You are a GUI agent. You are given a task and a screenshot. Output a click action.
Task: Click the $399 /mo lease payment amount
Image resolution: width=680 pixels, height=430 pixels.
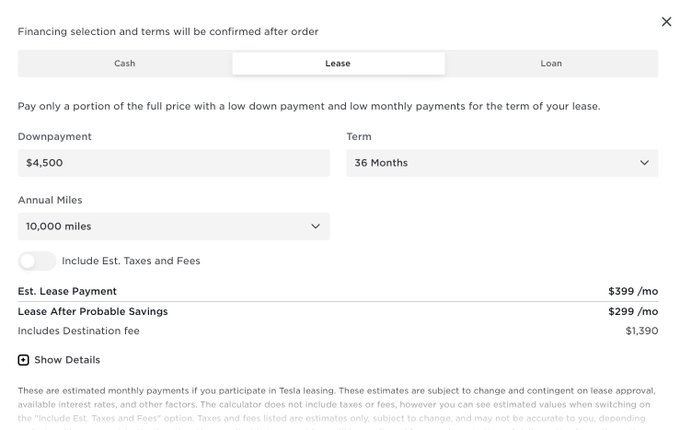click(633, 291)
